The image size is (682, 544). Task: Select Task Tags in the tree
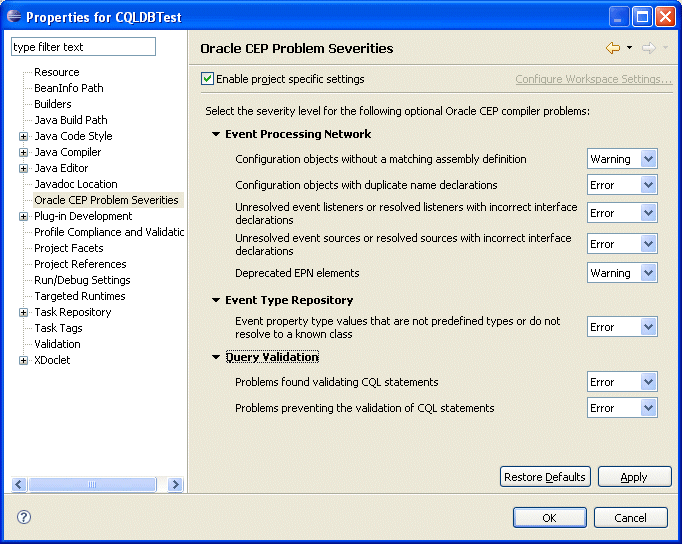coord(58,328)
